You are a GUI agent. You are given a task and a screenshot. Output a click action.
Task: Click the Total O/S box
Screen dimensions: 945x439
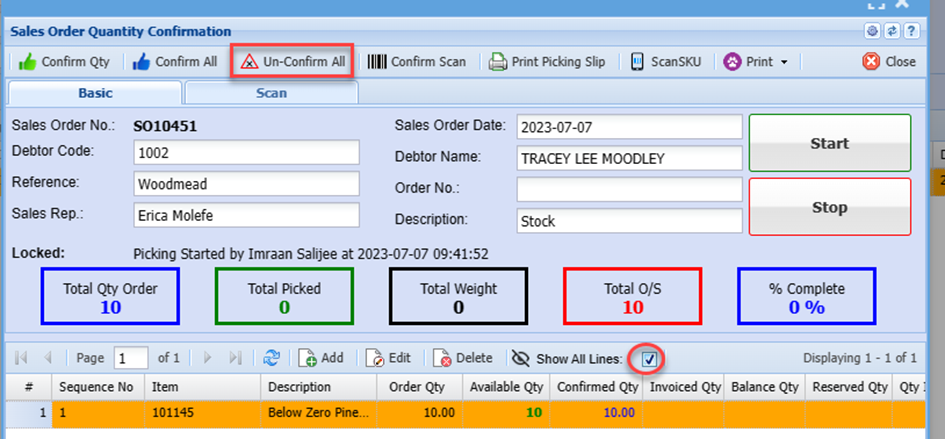click(x=633, y=297)
